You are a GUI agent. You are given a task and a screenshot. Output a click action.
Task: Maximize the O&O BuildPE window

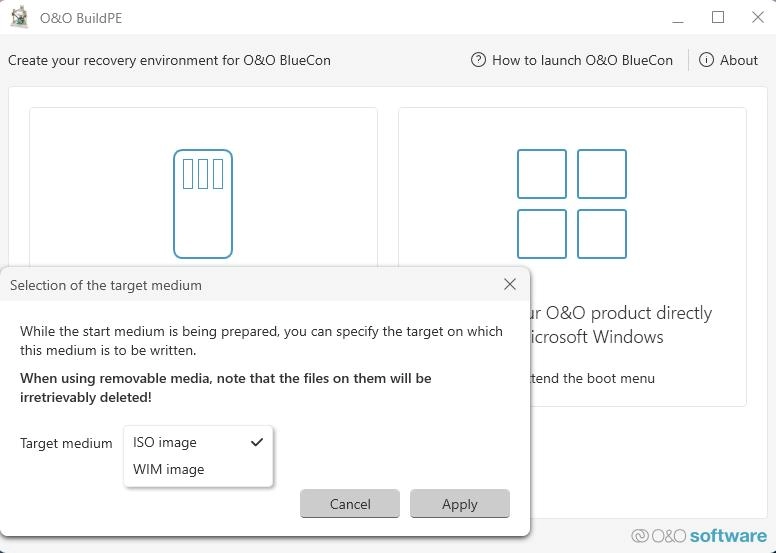718,18
